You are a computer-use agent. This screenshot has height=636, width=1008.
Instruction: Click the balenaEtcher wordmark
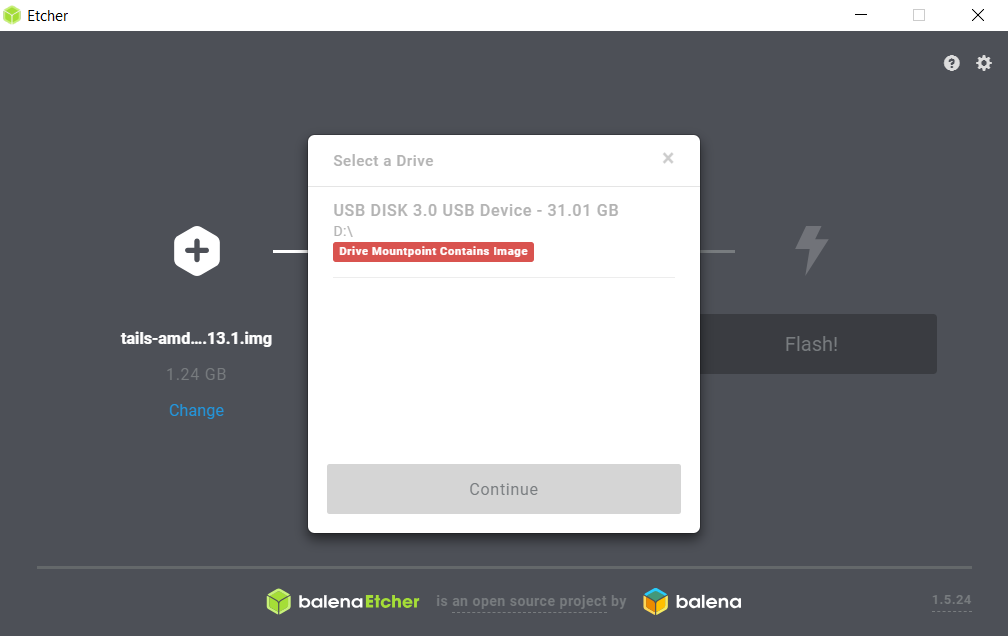pyautogui.click(x=359, y=602)
